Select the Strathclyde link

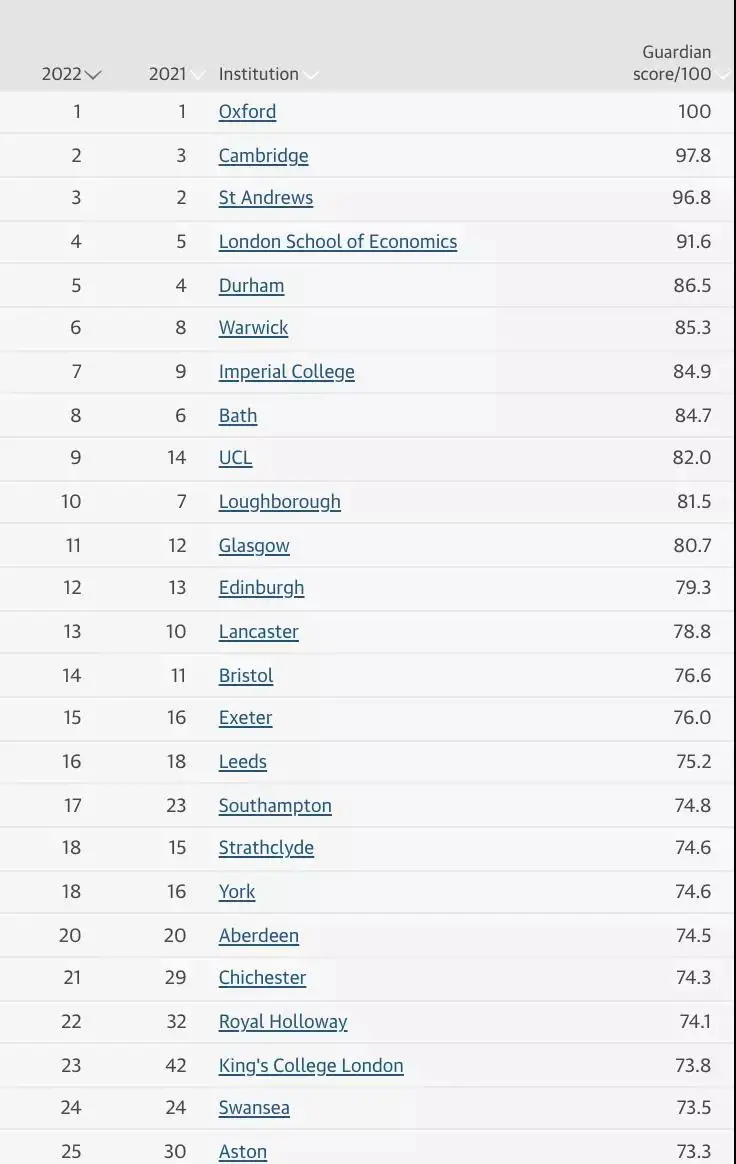click(x=266, y=848)
